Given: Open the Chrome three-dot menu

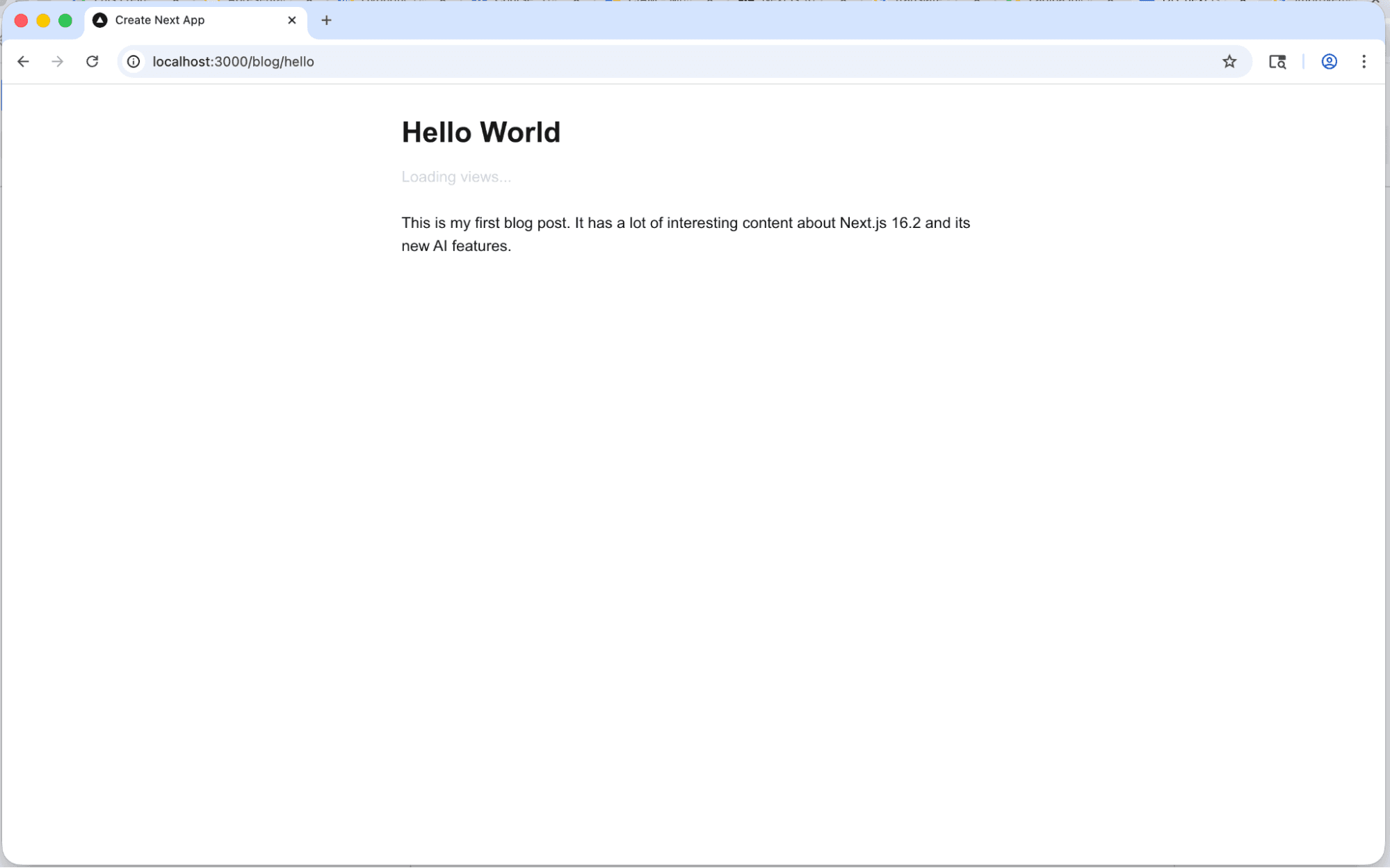Looking at the screenshot, I should 1363,62.
